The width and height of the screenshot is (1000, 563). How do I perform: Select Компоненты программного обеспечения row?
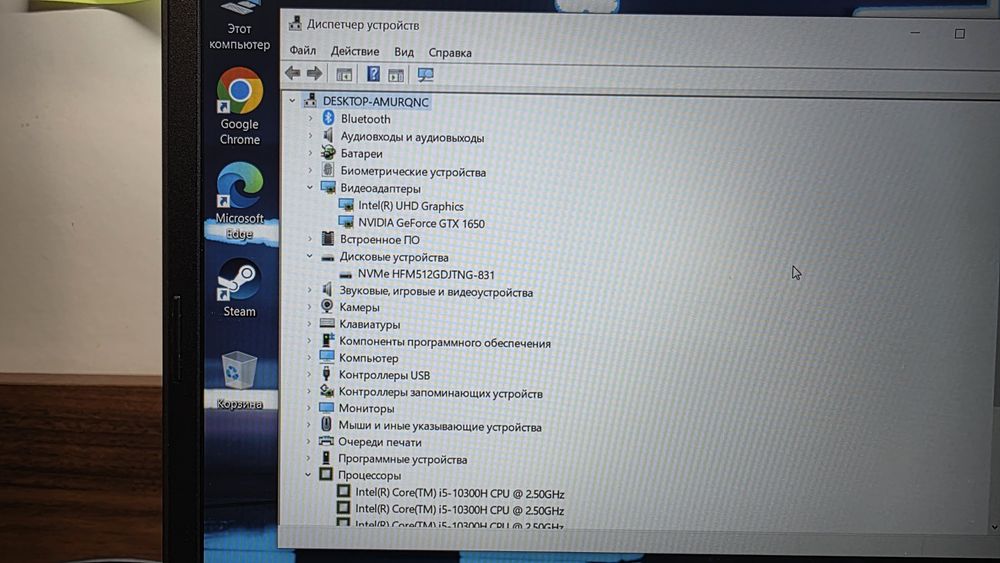(445, 342)
